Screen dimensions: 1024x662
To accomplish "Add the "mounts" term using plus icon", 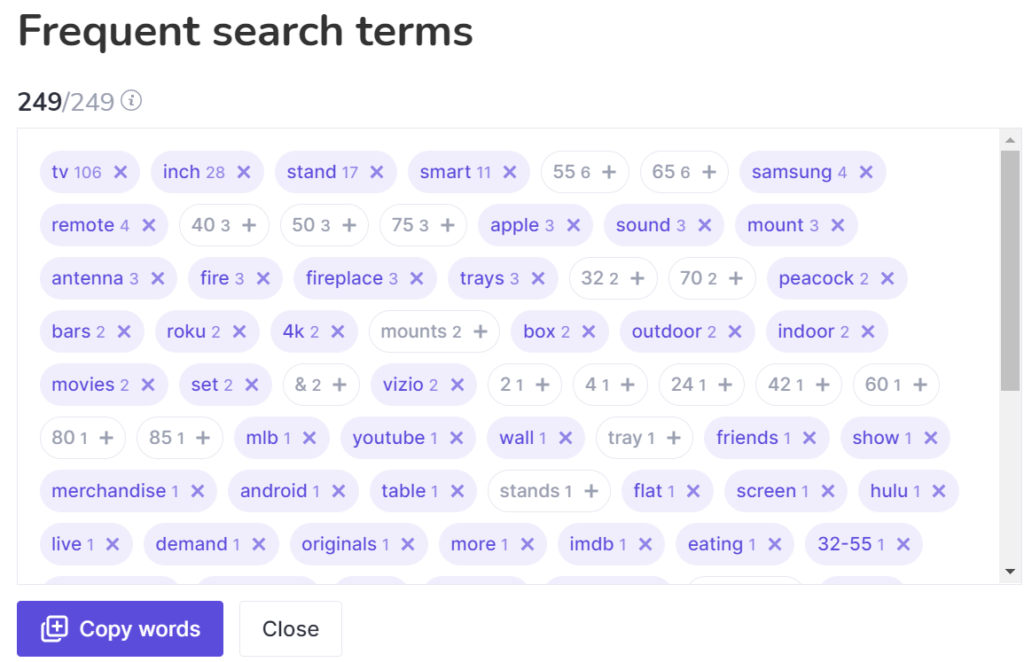I will coord(481,332).
